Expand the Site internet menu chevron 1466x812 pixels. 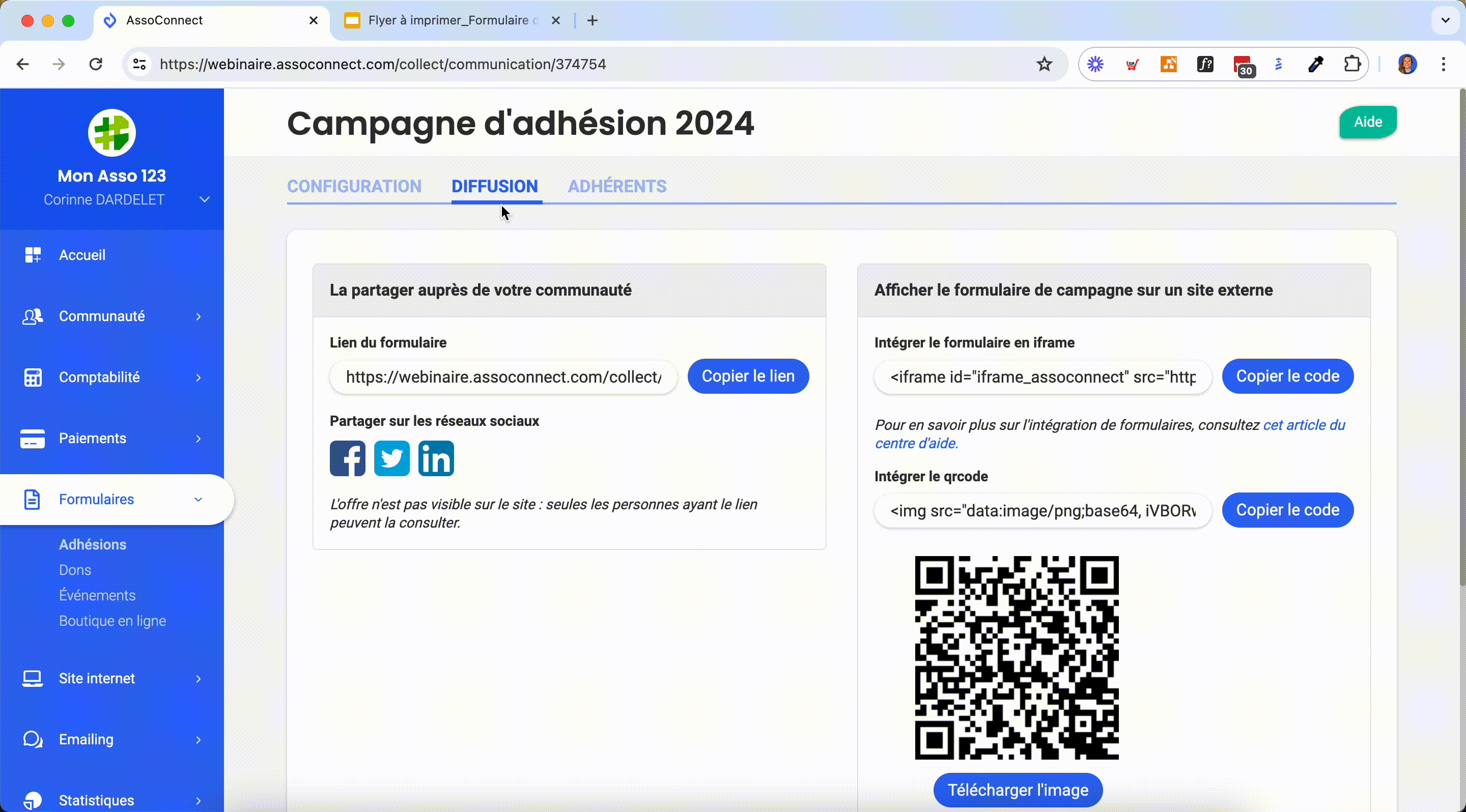pos(199,679)
